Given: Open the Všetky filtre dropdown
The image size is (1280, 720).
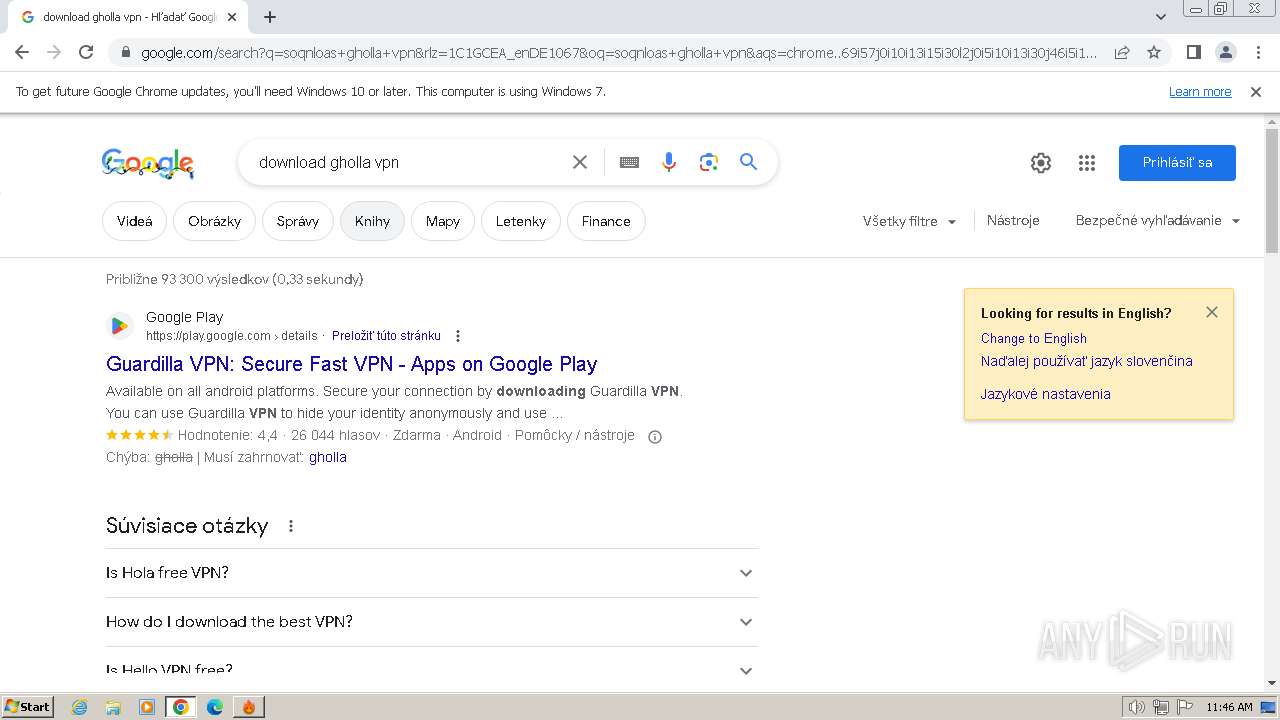Looking at the screenshot, I should (910, 221).
